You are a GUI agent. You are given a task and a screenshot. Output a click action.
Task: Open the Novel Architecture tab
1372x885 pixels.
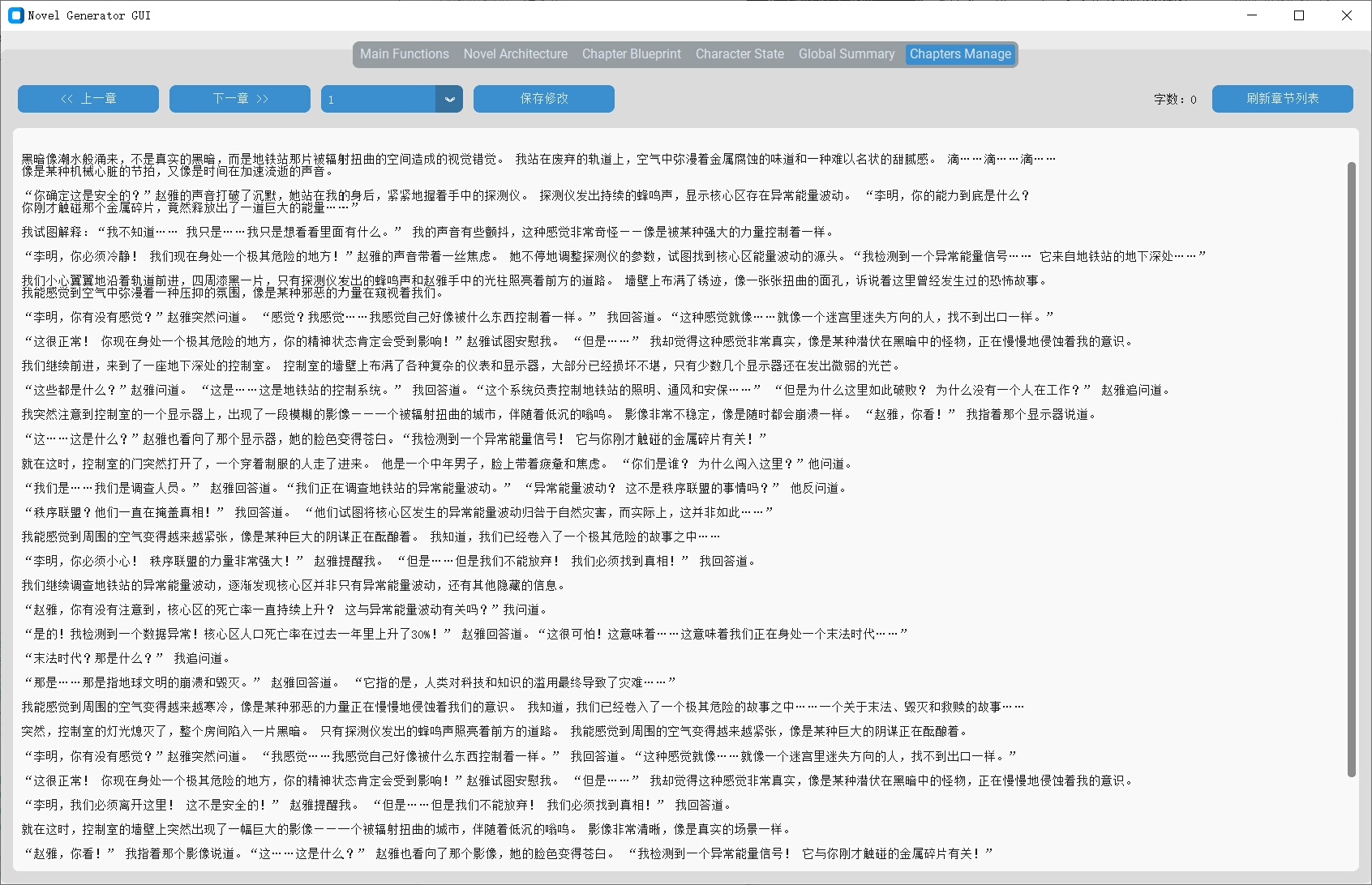[x=516, y=54]
